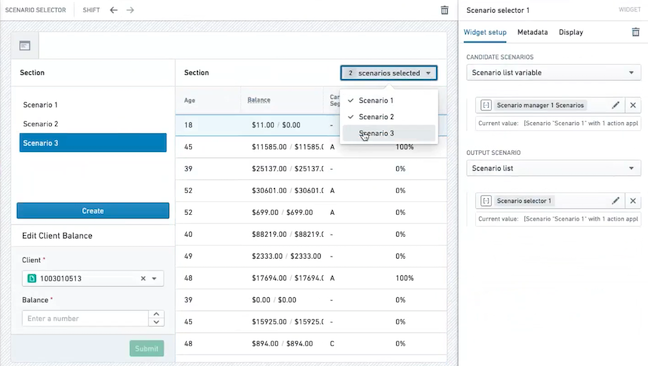Click the $699.00 / $699.00 balance cell
This screenshot has width=648, height=366.
coord(282,212)
